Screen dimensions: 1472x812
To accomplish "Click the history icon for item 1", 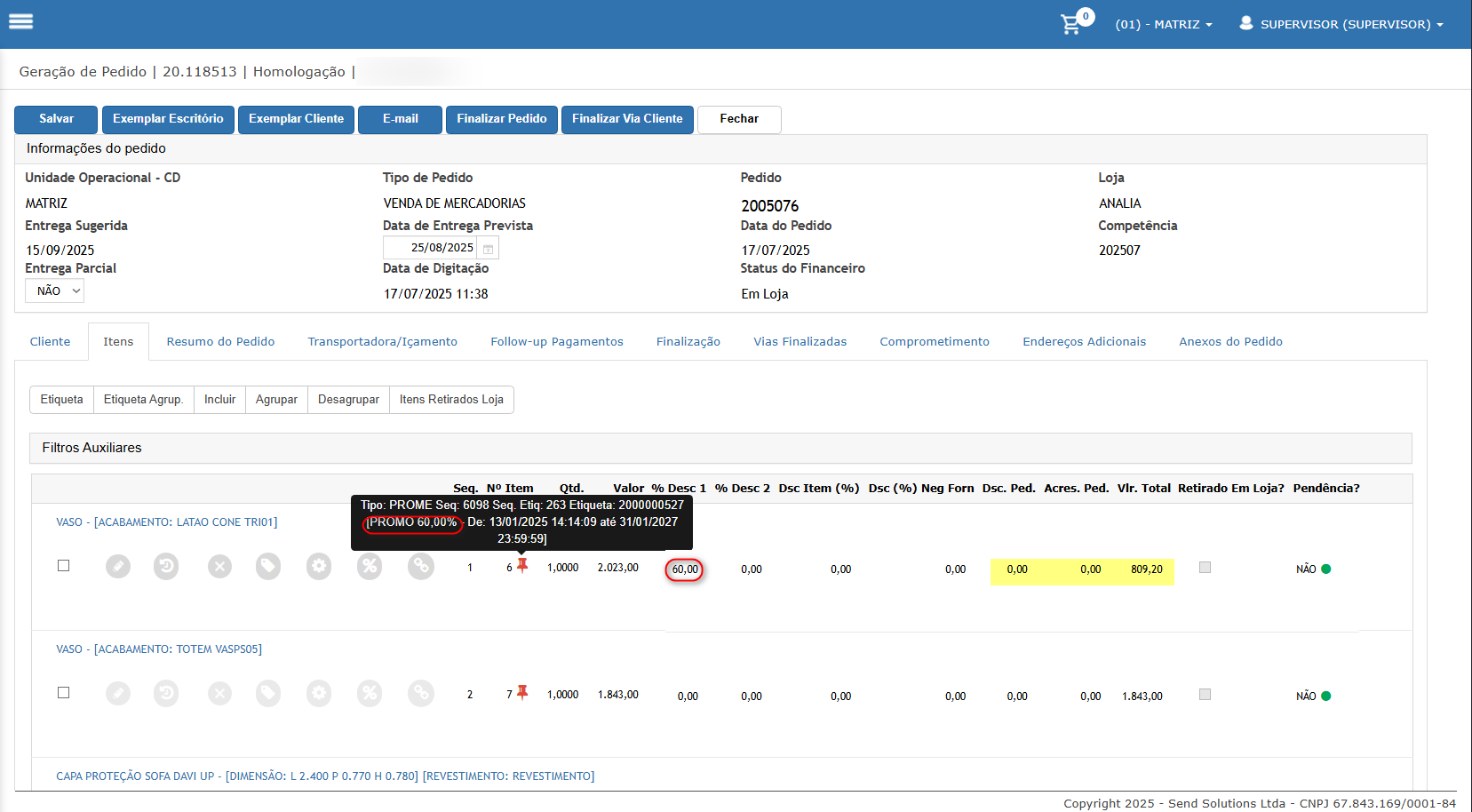I will click(166, 566).
